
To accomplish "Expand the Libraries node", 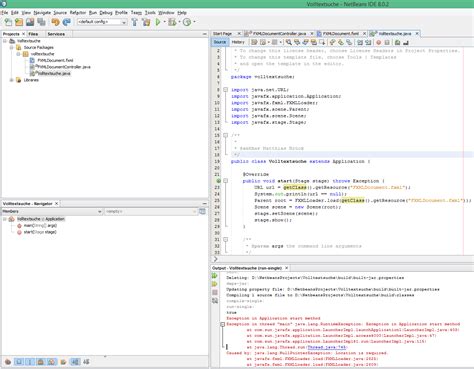I will pyautogui.click(x=12, y=80).
